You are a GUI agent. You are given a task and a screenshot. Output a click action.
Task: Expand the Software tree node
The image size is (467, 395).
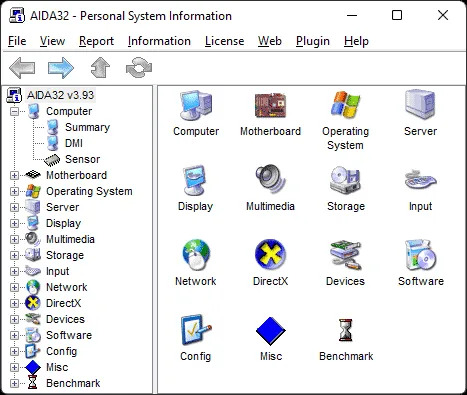(14, 335)
